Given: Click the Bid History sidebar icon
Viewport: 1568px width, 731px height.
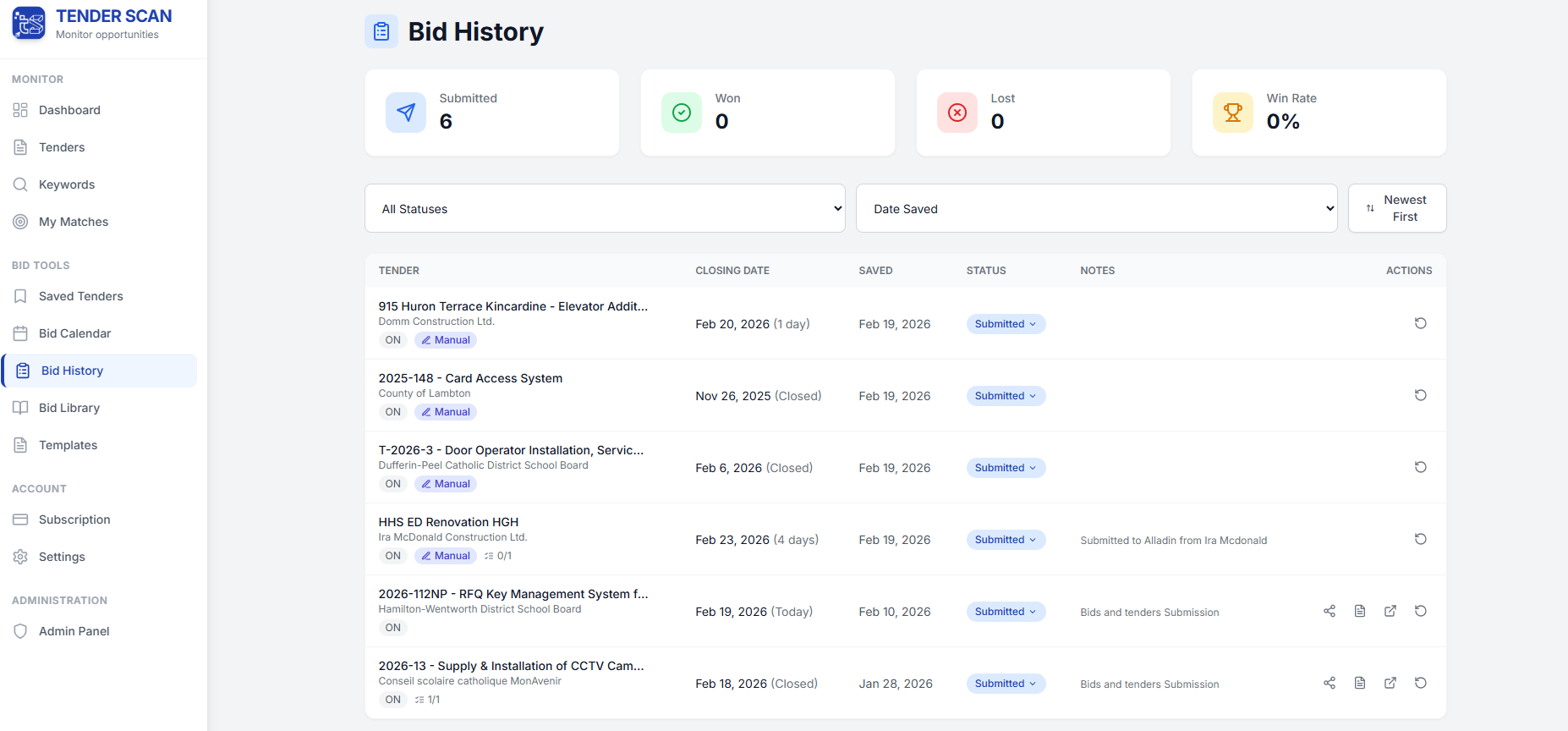Looking at the screenshot, I should coord(23,371).
